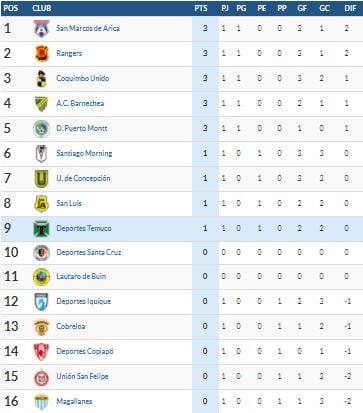
Task: Click the San Marcos de Arica crest
Action: click(41, 28)
